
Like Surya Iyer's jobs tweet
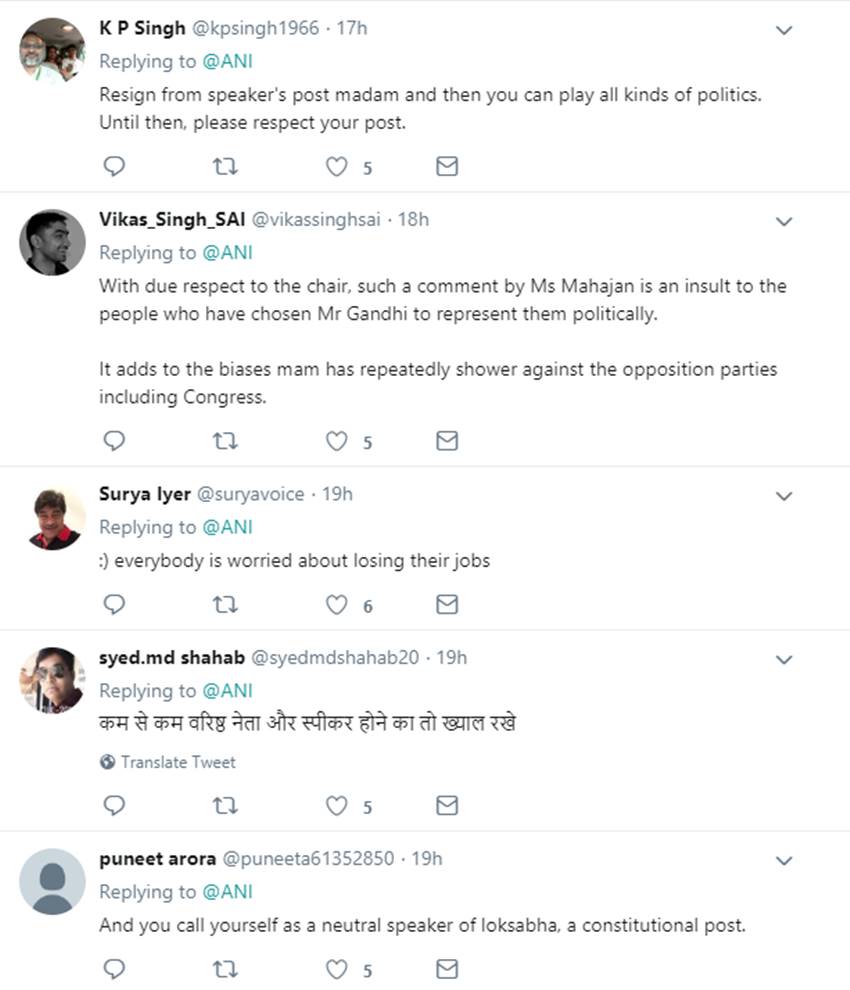click(338, 605)
